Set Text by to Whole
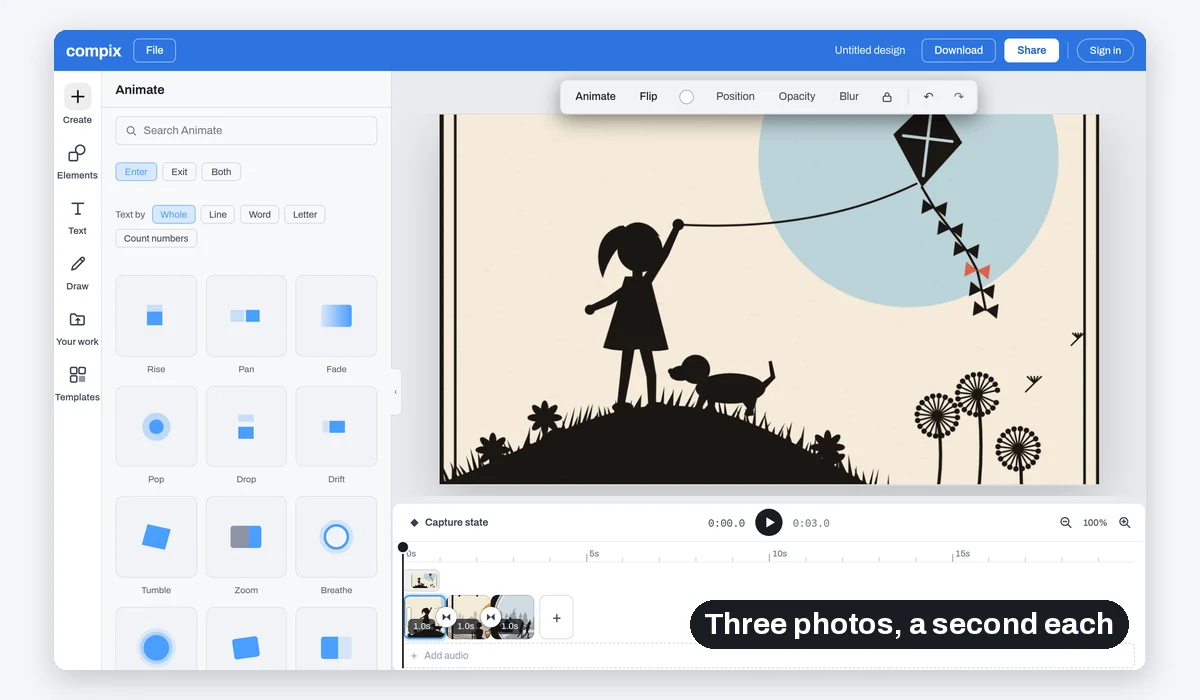The width and height of the screenshot is (1200, 700). click(173, 214)
